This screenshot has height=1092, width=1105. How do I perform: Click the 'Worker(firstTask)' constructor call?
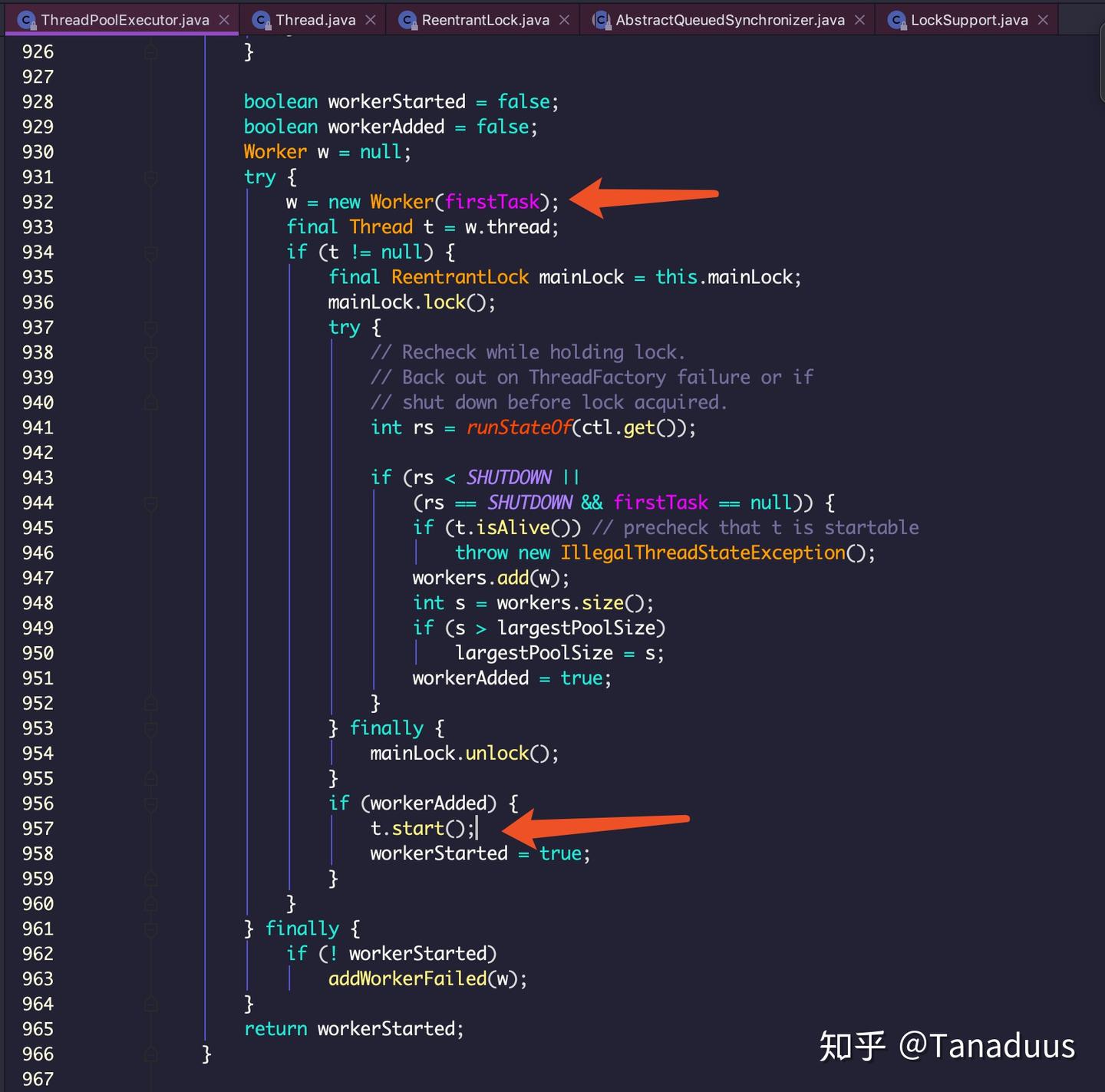459,202
